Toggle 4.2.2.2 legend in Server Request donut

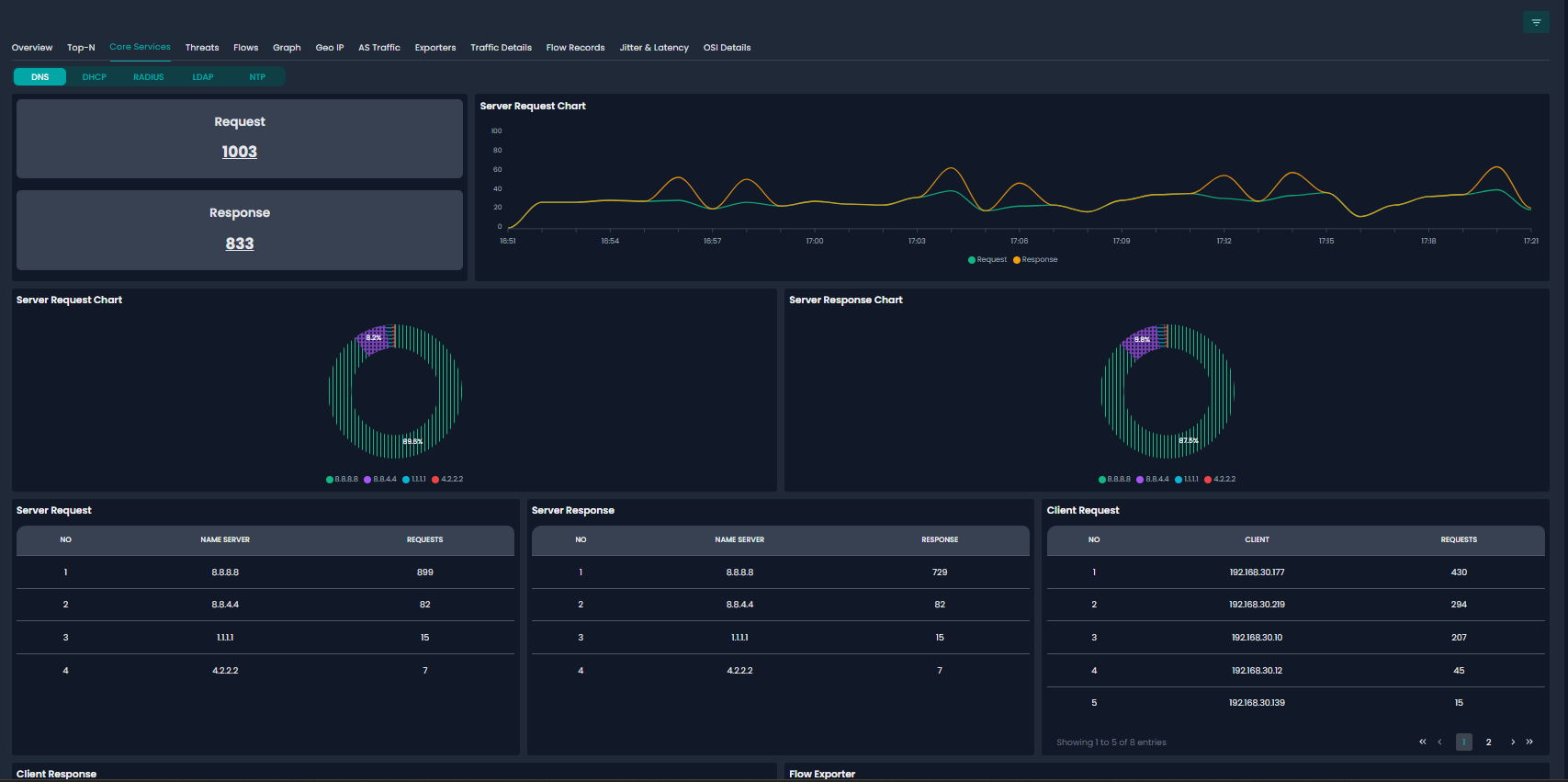[x=448, y=480]
